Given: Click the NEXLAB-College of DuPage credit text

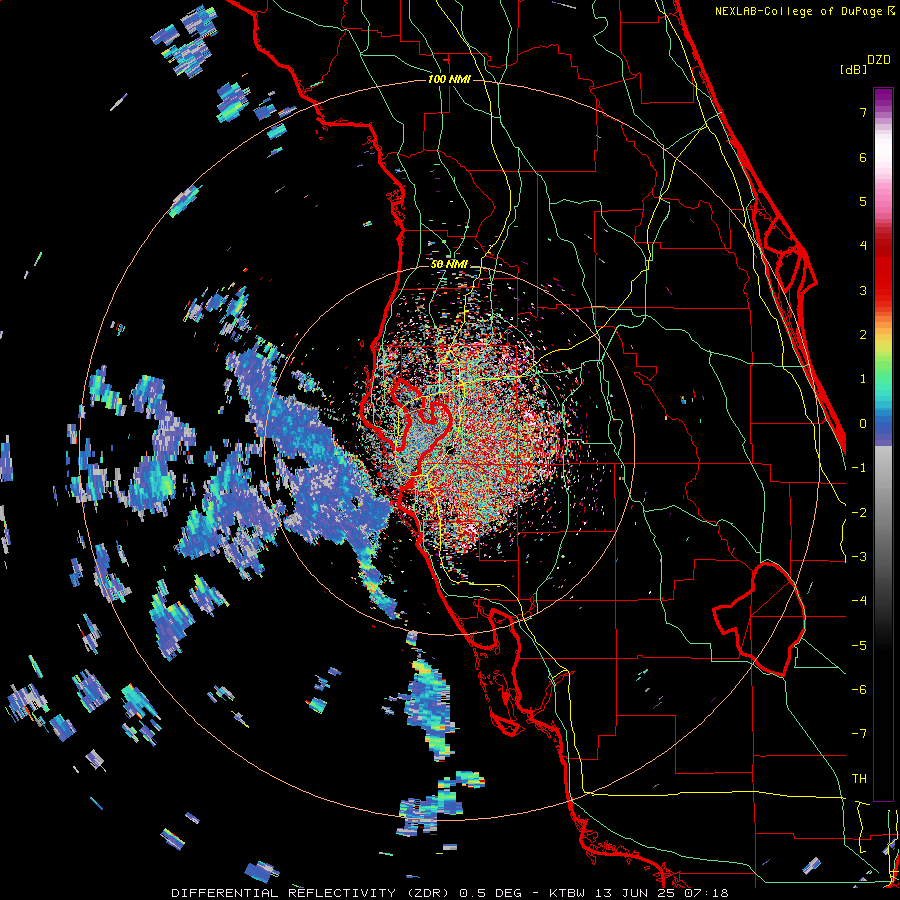Looking at the screenshot, I should point(799,11).
